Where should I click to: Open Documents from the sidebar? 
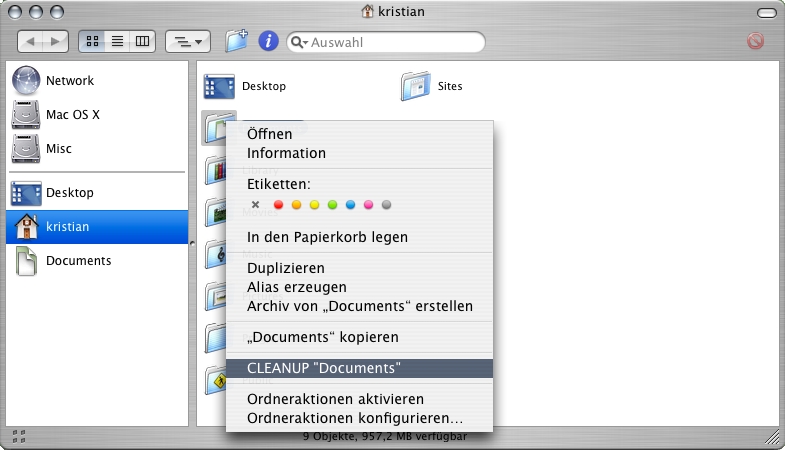coord(97,261)
